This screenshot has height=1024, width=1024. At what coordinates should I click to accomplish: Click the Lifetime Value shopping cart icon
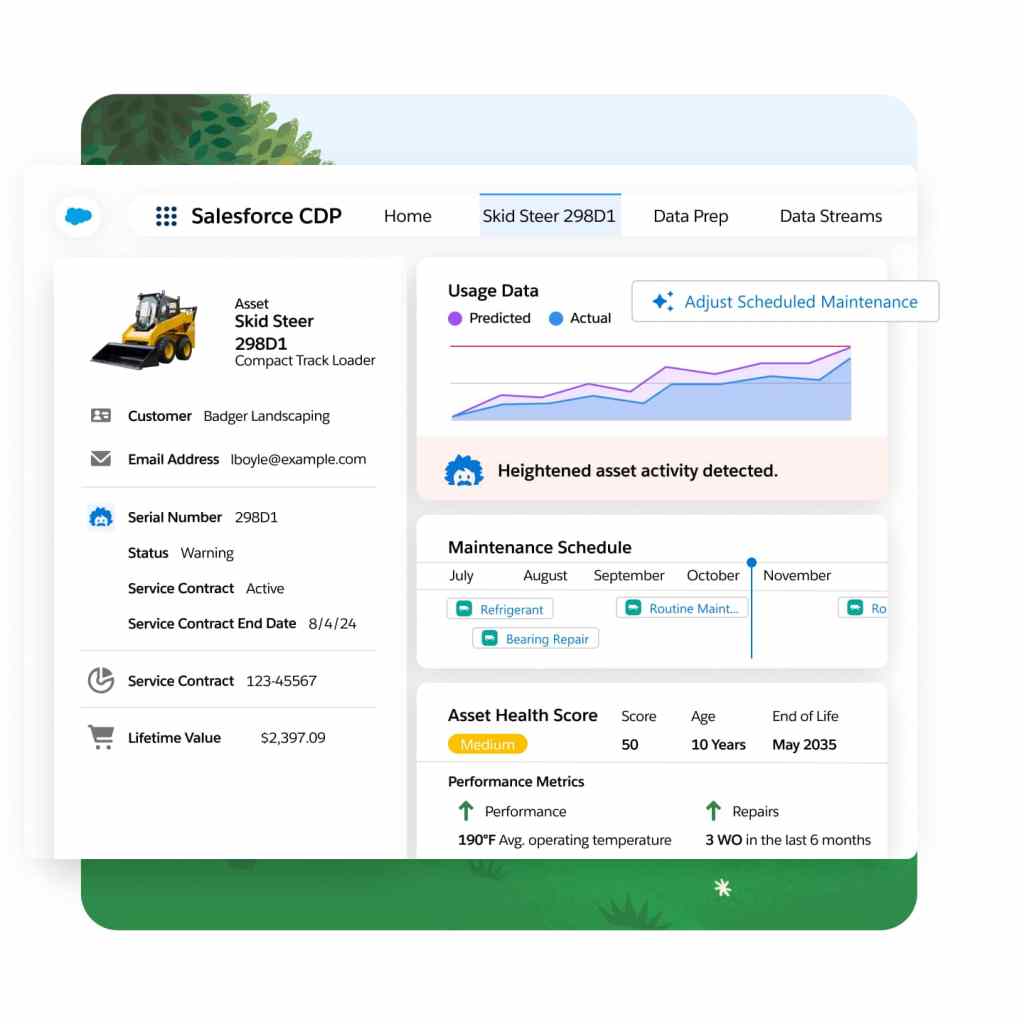[x=101, y=737]
